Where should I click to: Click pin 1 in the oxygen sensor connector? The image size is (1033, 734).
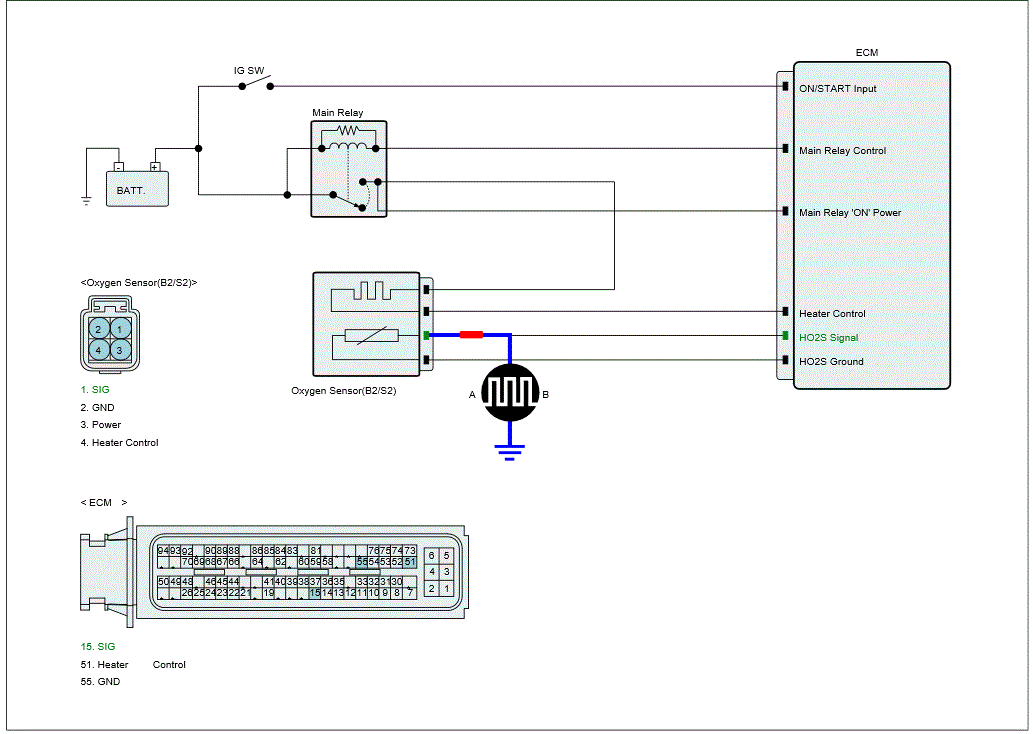(x=120, y=329)
